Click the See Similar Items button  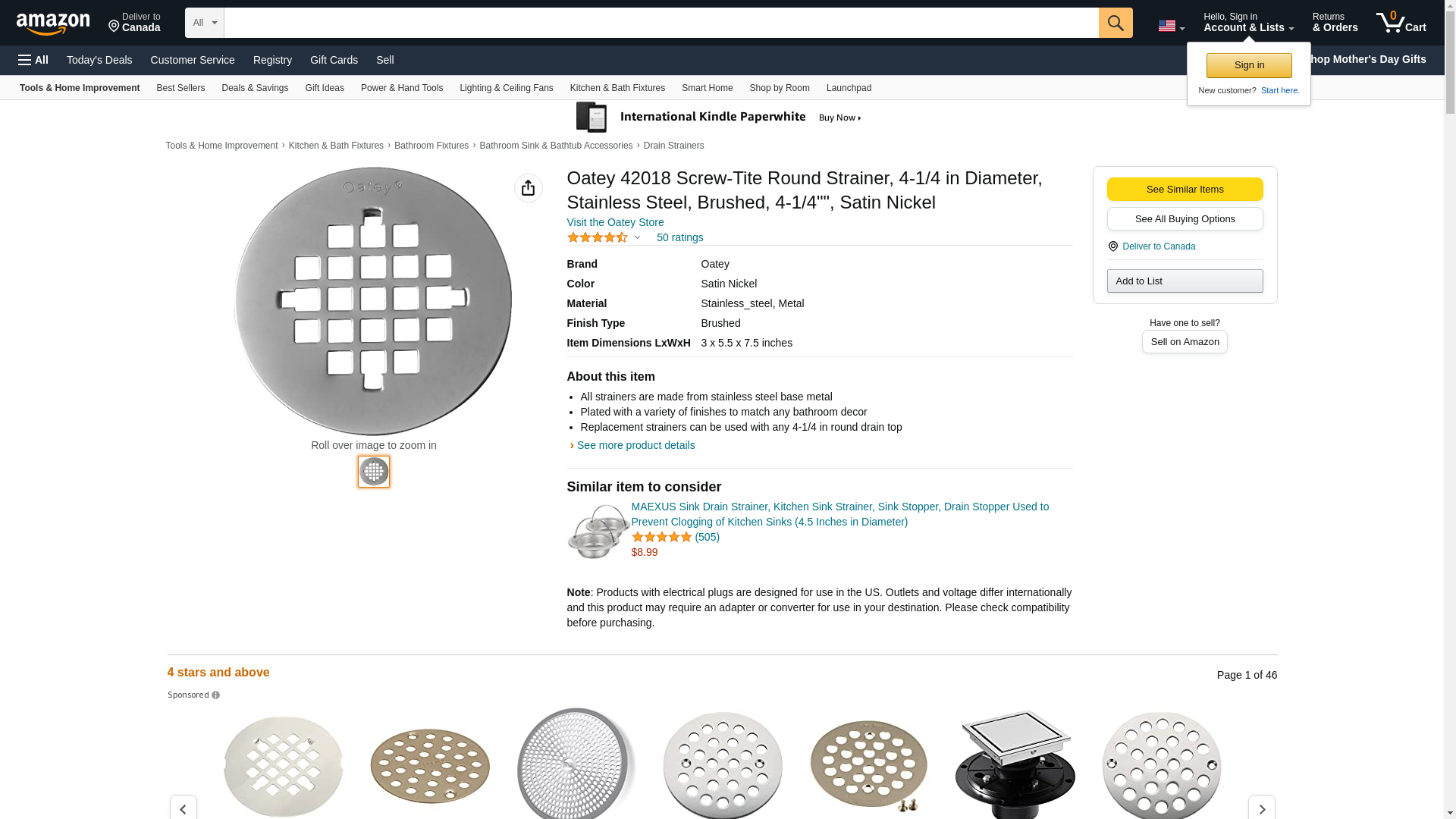pos(1185,190)
